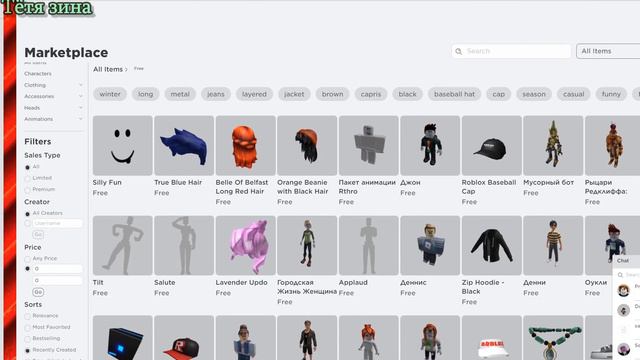Filter by the metal tag
640x360 pixels.
(180, 94)
